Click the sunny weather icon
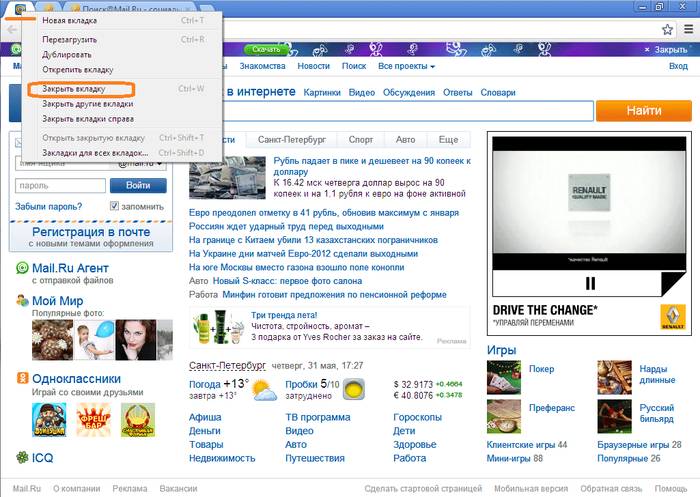 (264, 389)
